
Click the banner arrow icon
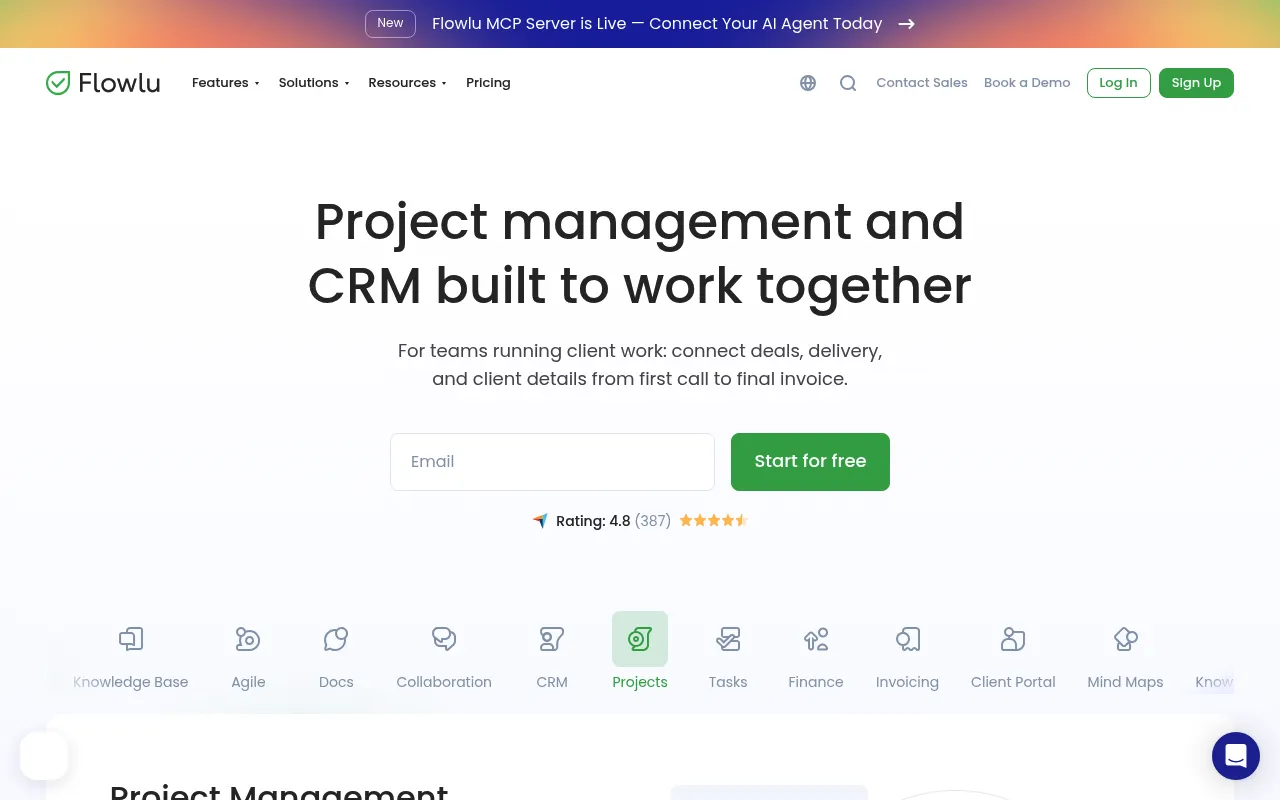point(906,24)
